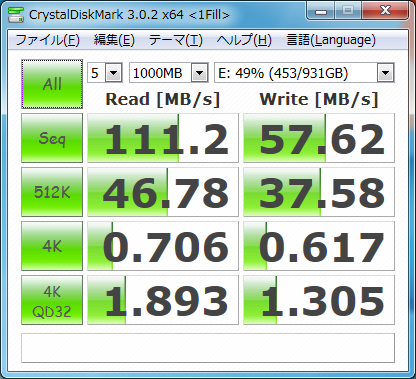Minimize the CrystalDiskMark window
Screen dimensions: 416x379
click(321, 11)
